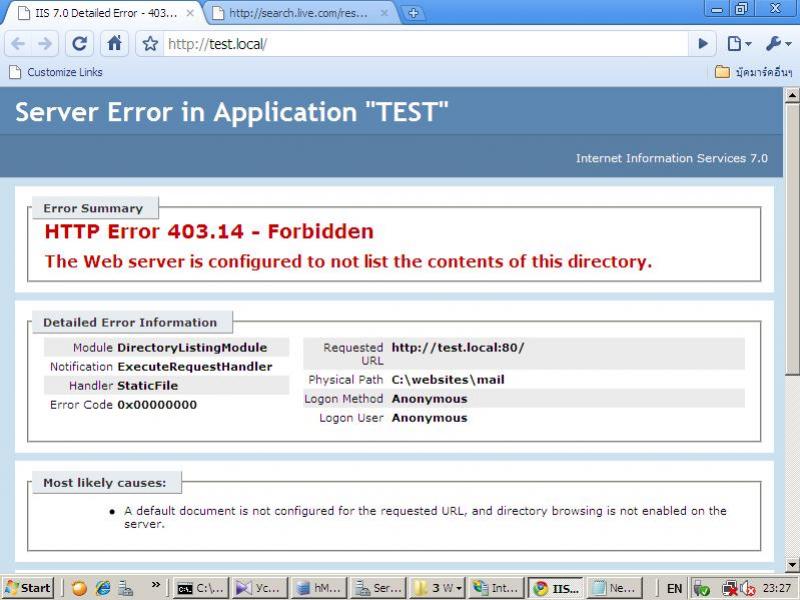Open the Windows Start menu
Screen dimensions: 800x600
click(29, 588)
